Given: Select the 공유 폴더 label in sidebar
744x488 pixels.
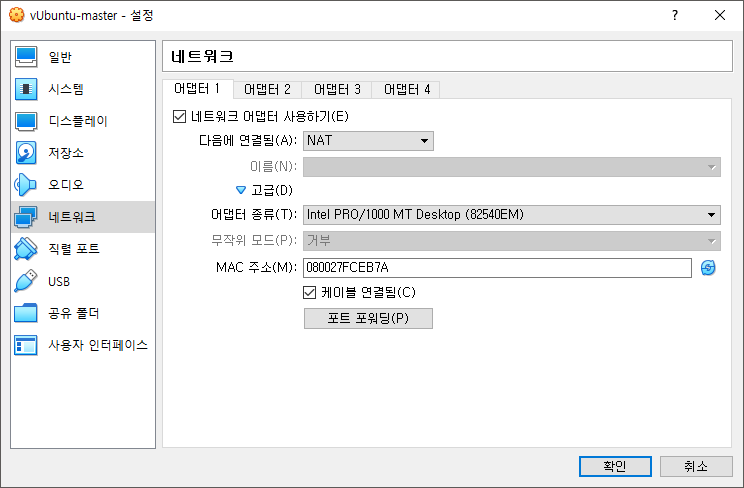Looking at the screenshot, I should 74,313.
